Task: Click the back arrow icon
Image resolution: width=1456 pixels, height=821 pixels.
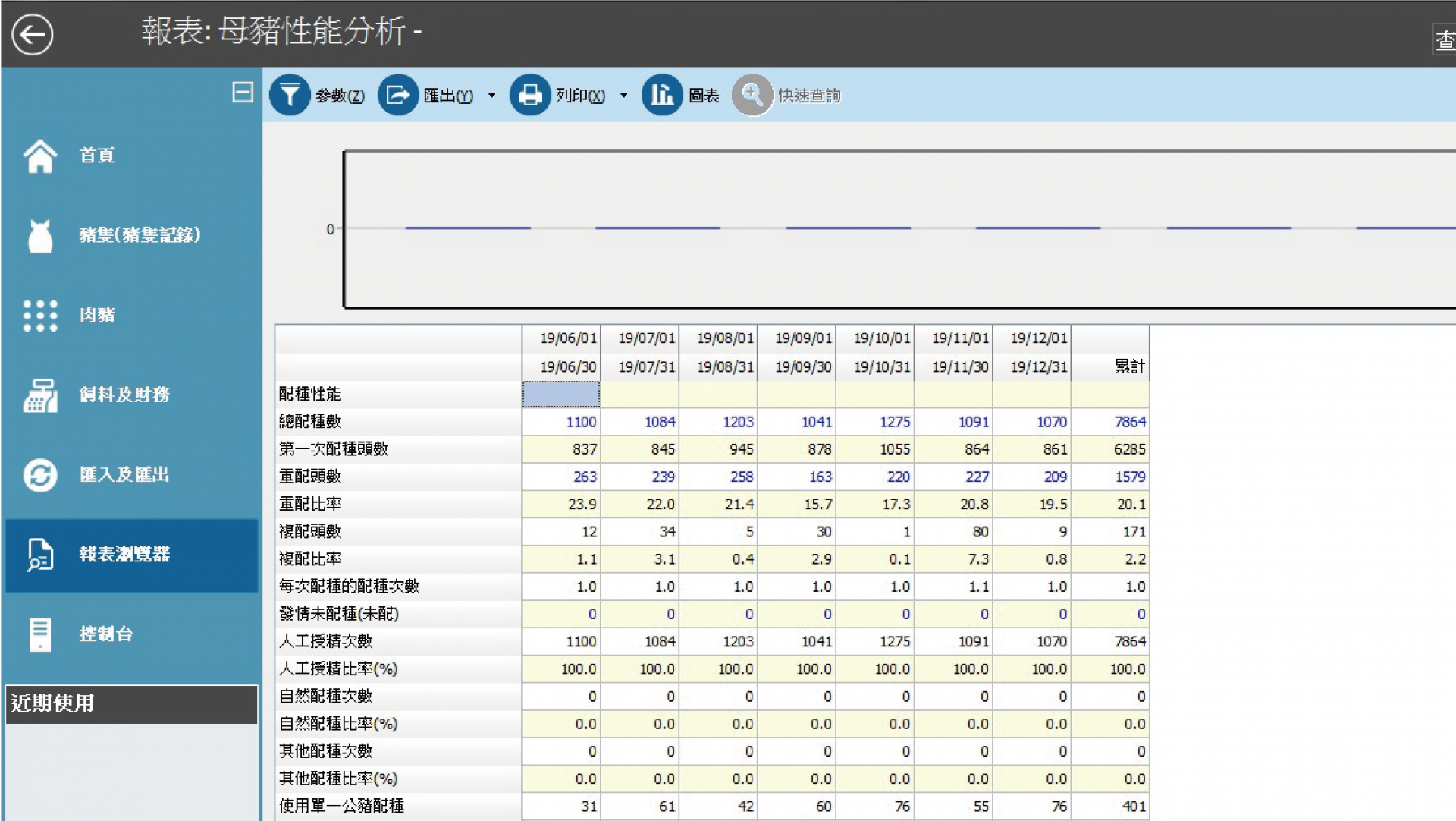Action: pos(33,34)
